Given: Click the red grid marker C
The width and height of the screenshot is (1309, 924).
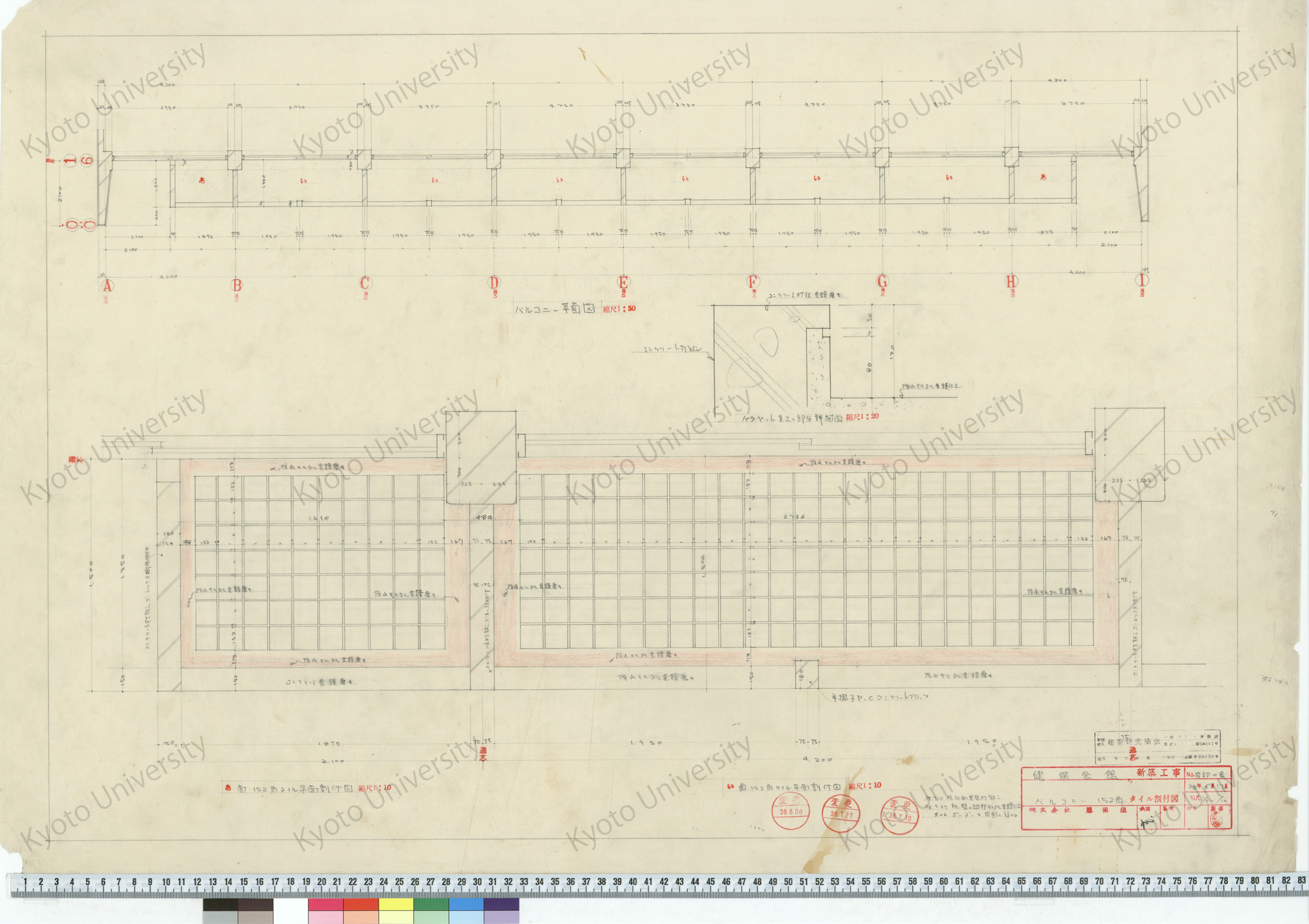Looking at the screenshot, I should pyautogui.click(x=365, y=283).
